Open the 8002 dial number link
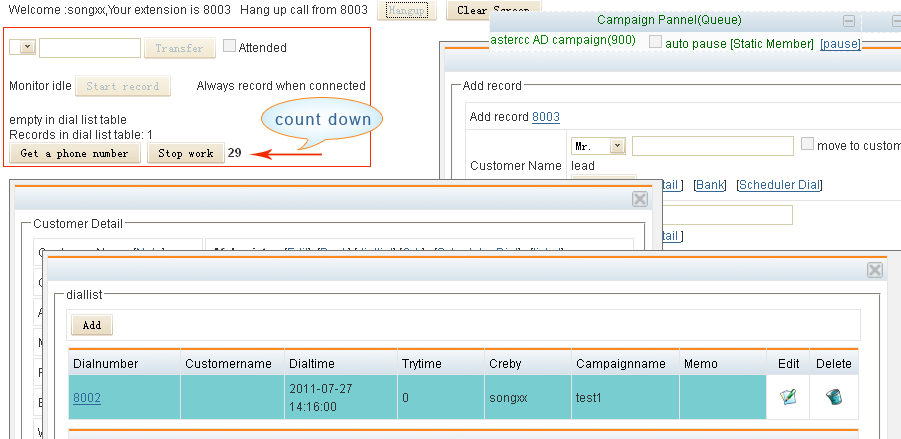Viewport: 901px width, 439px height. pyautogui.click(x=87, y=397)
